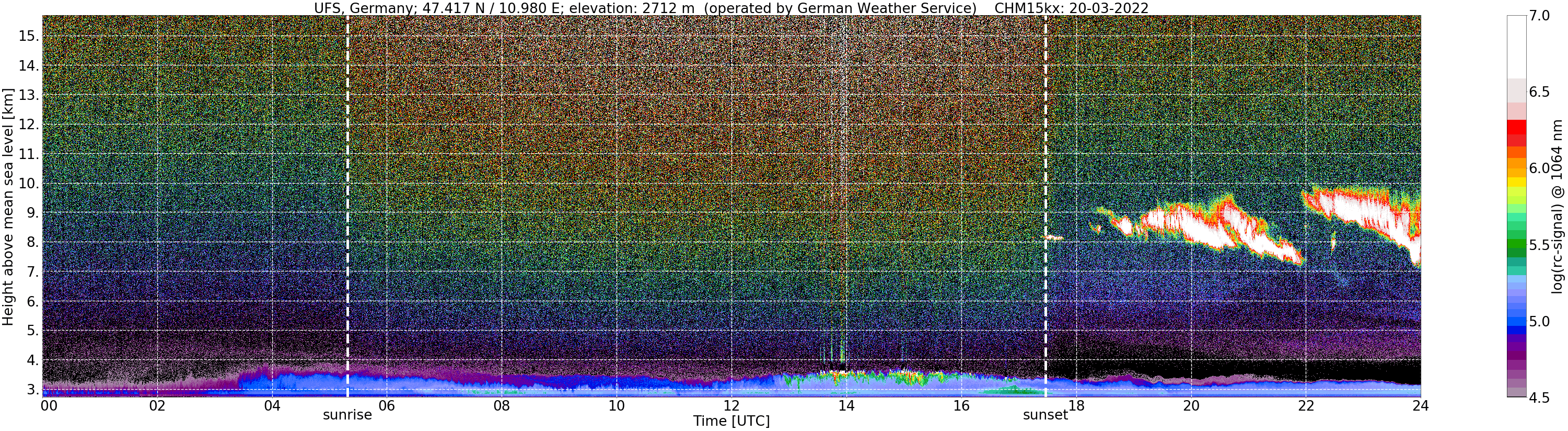1568x431 pixels.
Task: Click the time tick '14' on the time axis
Action: point(846,406)
